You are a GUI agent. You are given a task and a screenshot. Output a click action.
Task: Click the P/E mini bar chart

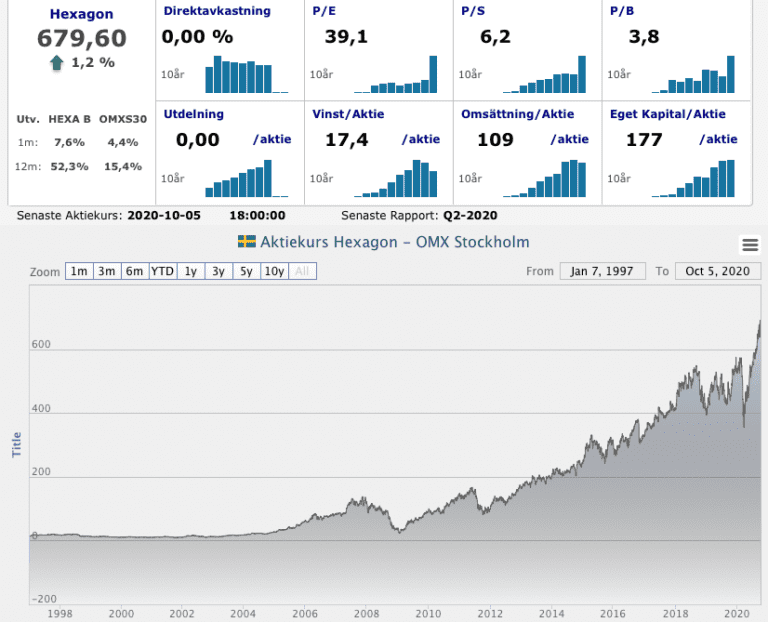pyautogui.click(x=396, y=74)
